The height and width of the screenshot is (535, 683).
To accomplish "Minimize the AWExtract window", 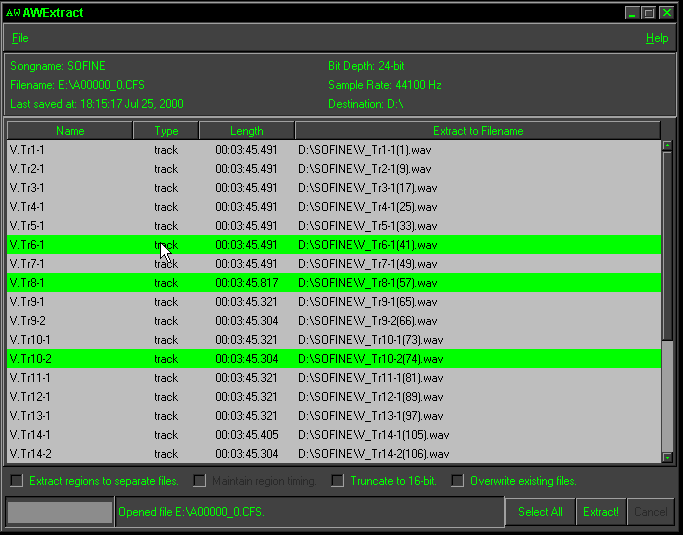I will (x=632, y=13).
